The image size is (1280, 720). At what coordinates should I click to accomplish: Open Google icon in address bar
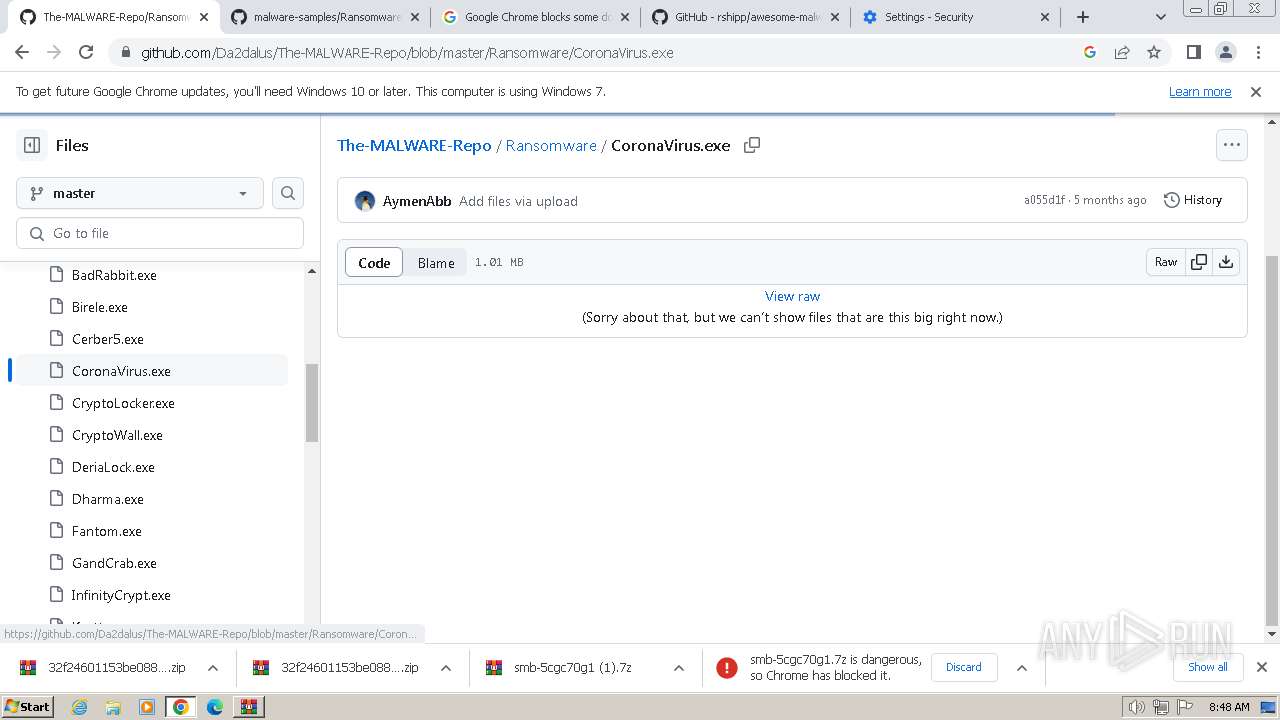click(x=1090, y=52)
